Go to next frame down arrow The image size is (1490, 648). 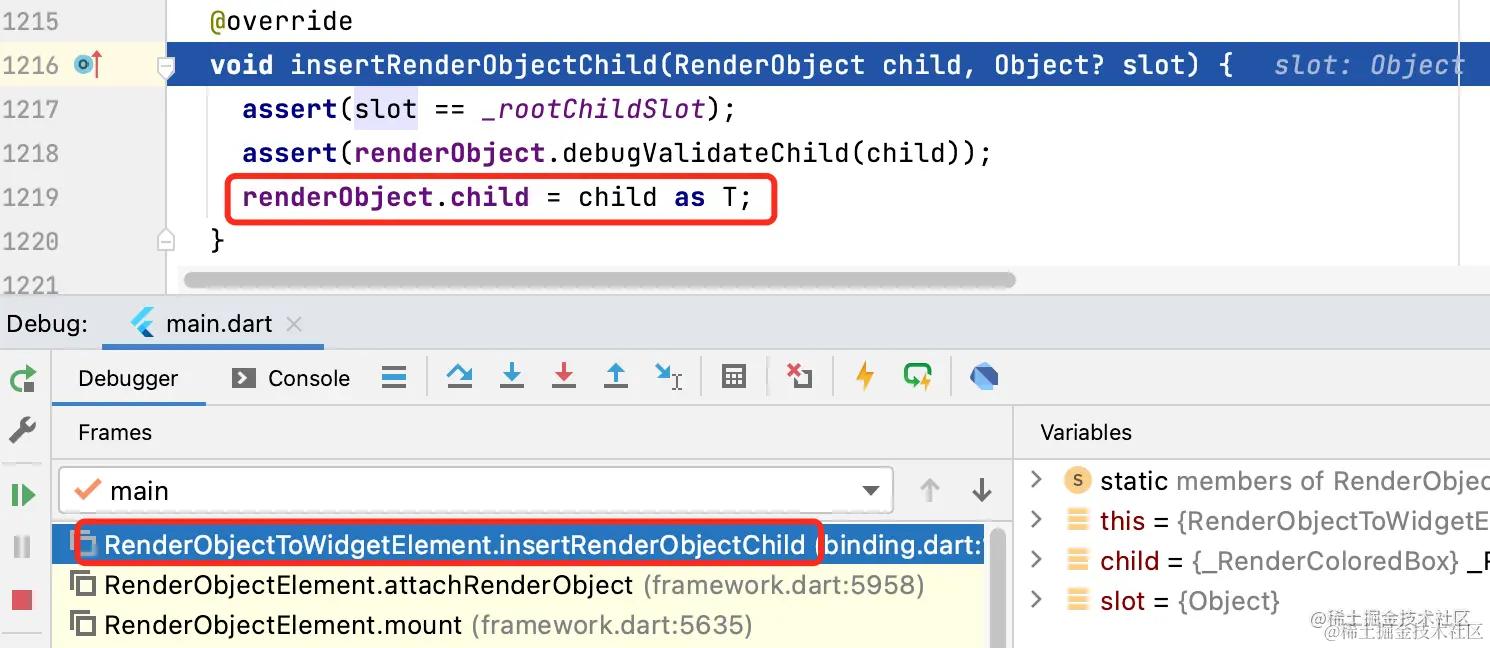pyautogui.click(x=982, y=490)
